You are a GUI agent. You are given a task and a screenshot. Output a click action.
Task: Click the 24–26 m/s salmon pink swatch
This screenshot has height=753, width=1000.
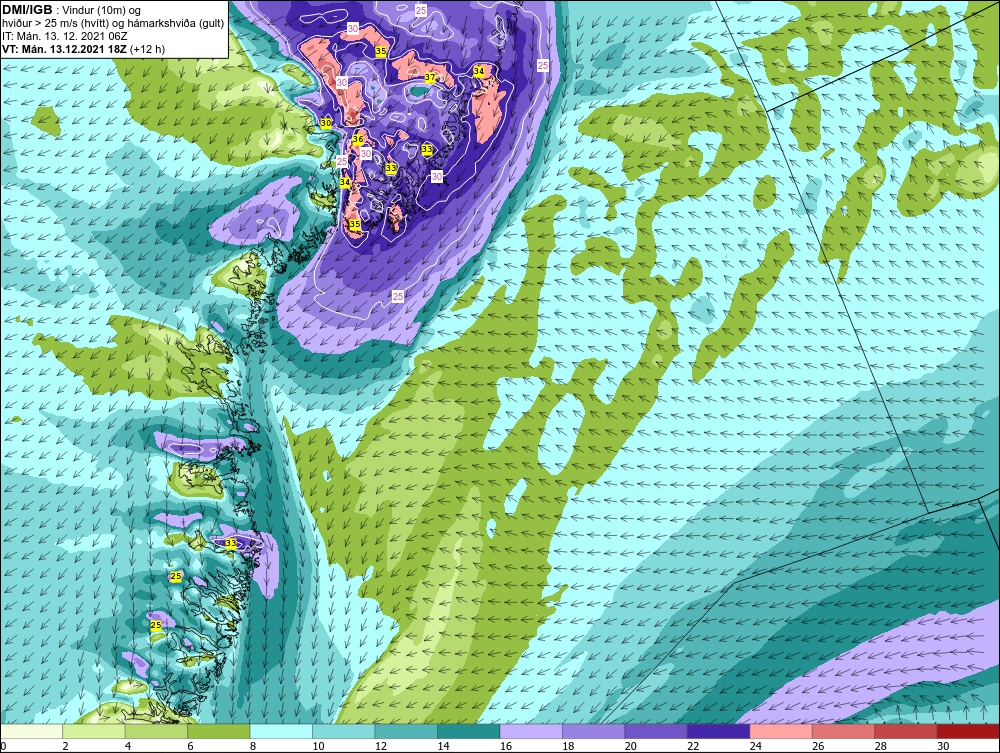pyautogui.click(x=781, y=731)
